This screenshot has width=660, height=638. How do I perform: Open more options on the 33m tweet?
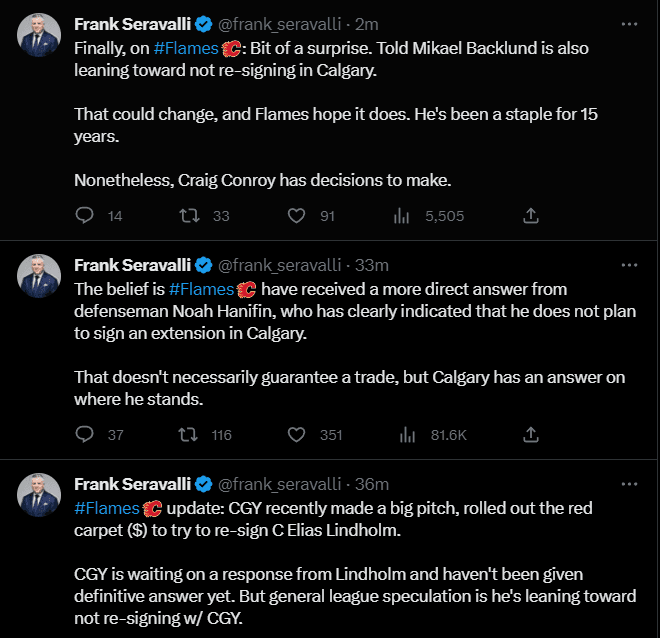[x=628, y=264]
